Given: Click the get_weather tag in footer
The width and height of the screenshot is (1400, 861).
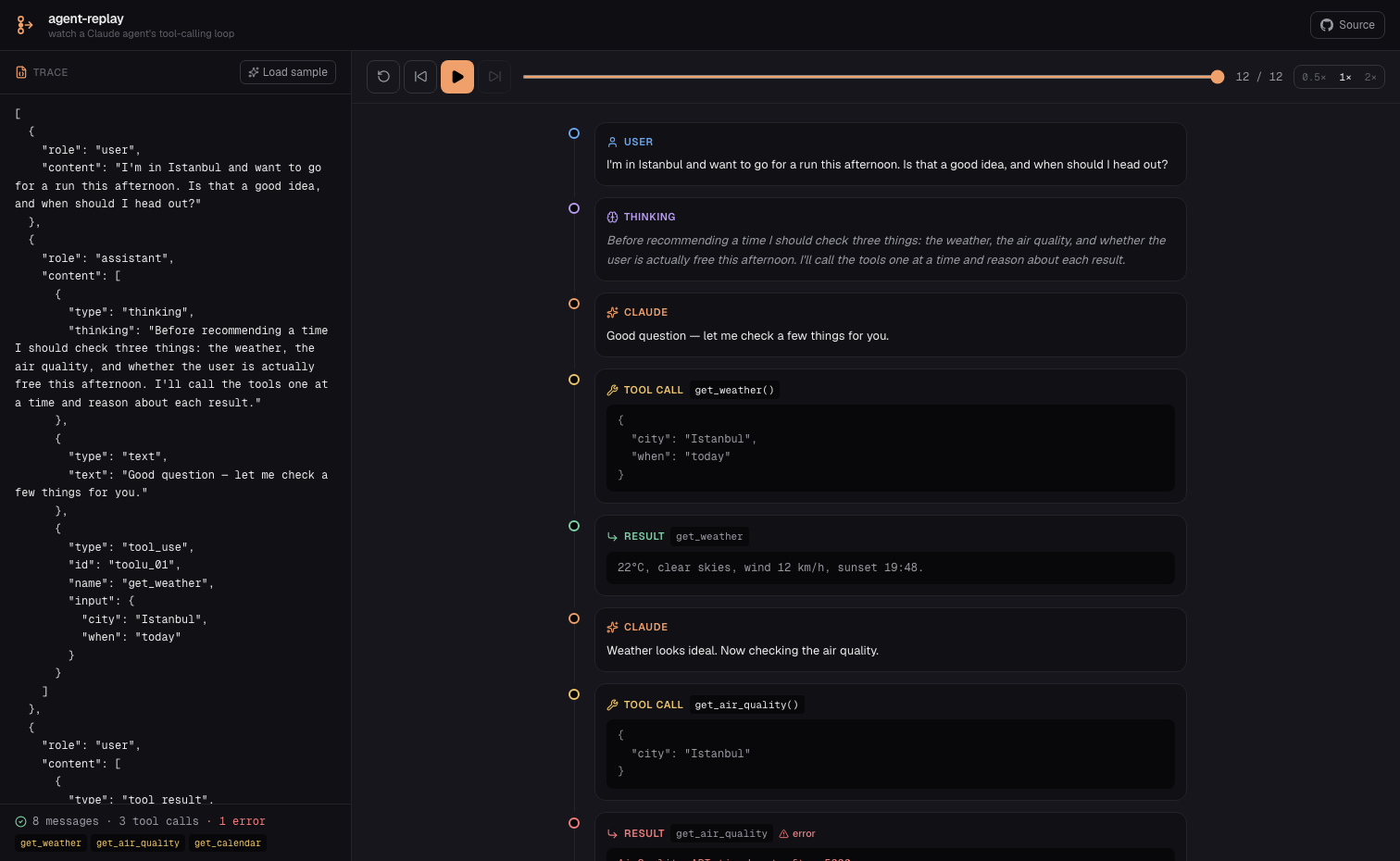Looking at the screenshot, I should [x=51, y=843].
